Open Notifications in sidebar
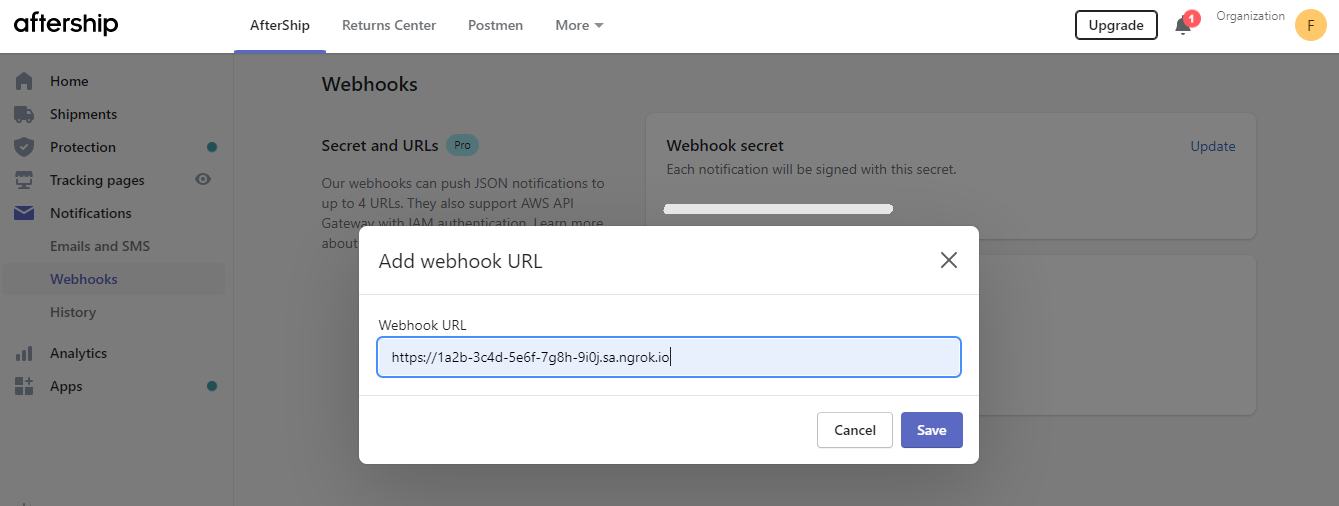This screenshot has height=506, width=1339. pyautogui.click(x=91, y=213)
